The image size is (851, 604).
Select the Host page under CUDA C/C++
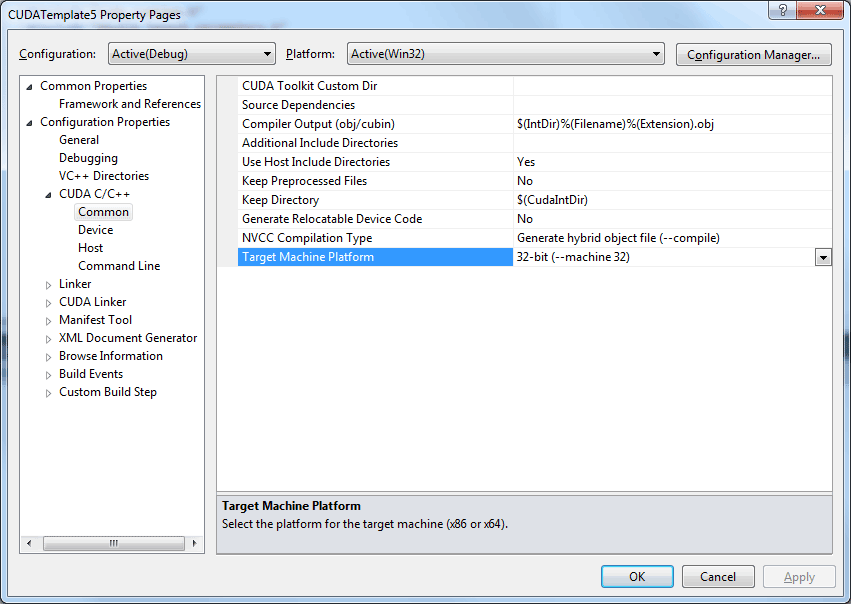(90, 247)
